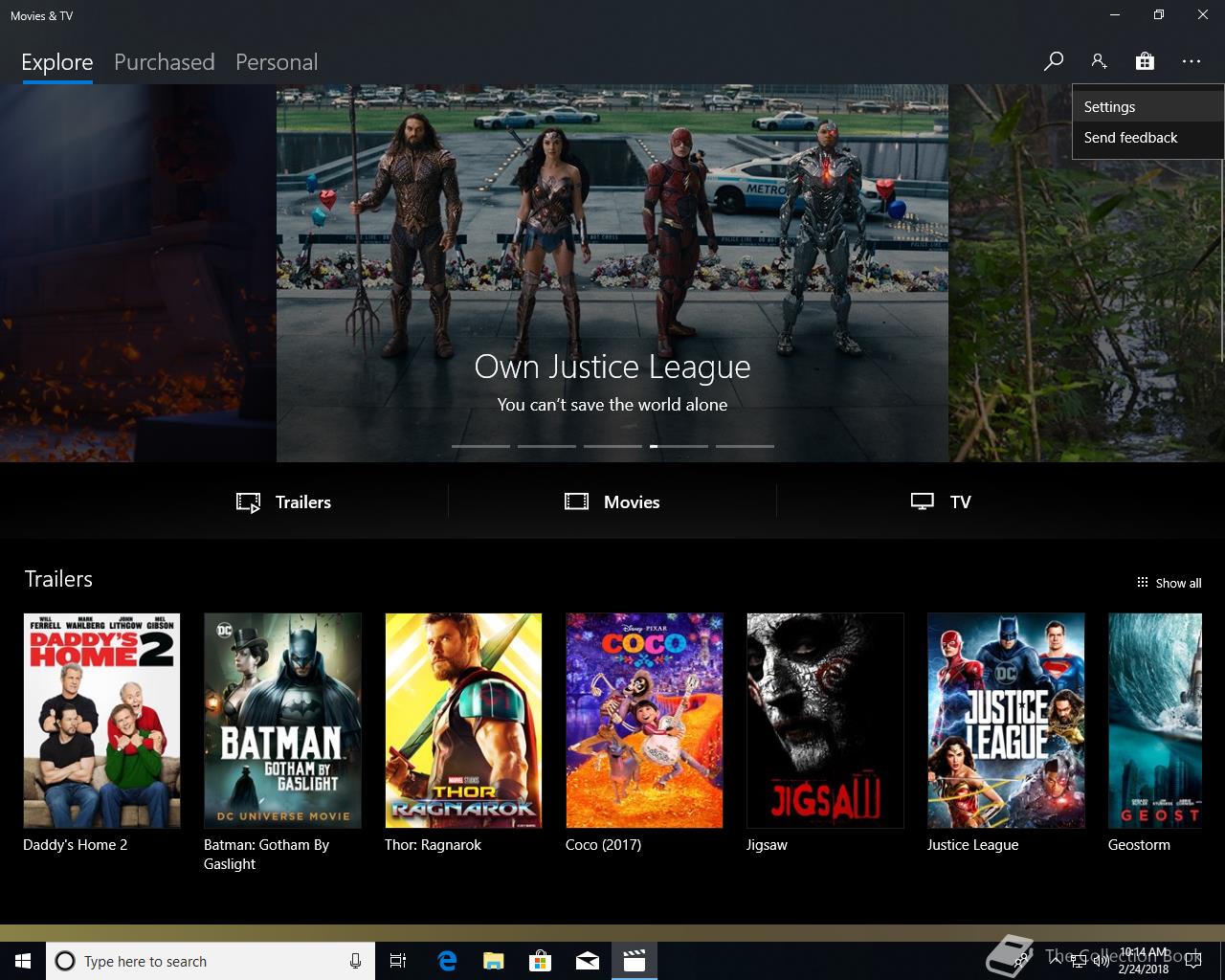Screen dimensions: 1225x980
Task: Click the Show all link for Trailers
Action: 1169,583
